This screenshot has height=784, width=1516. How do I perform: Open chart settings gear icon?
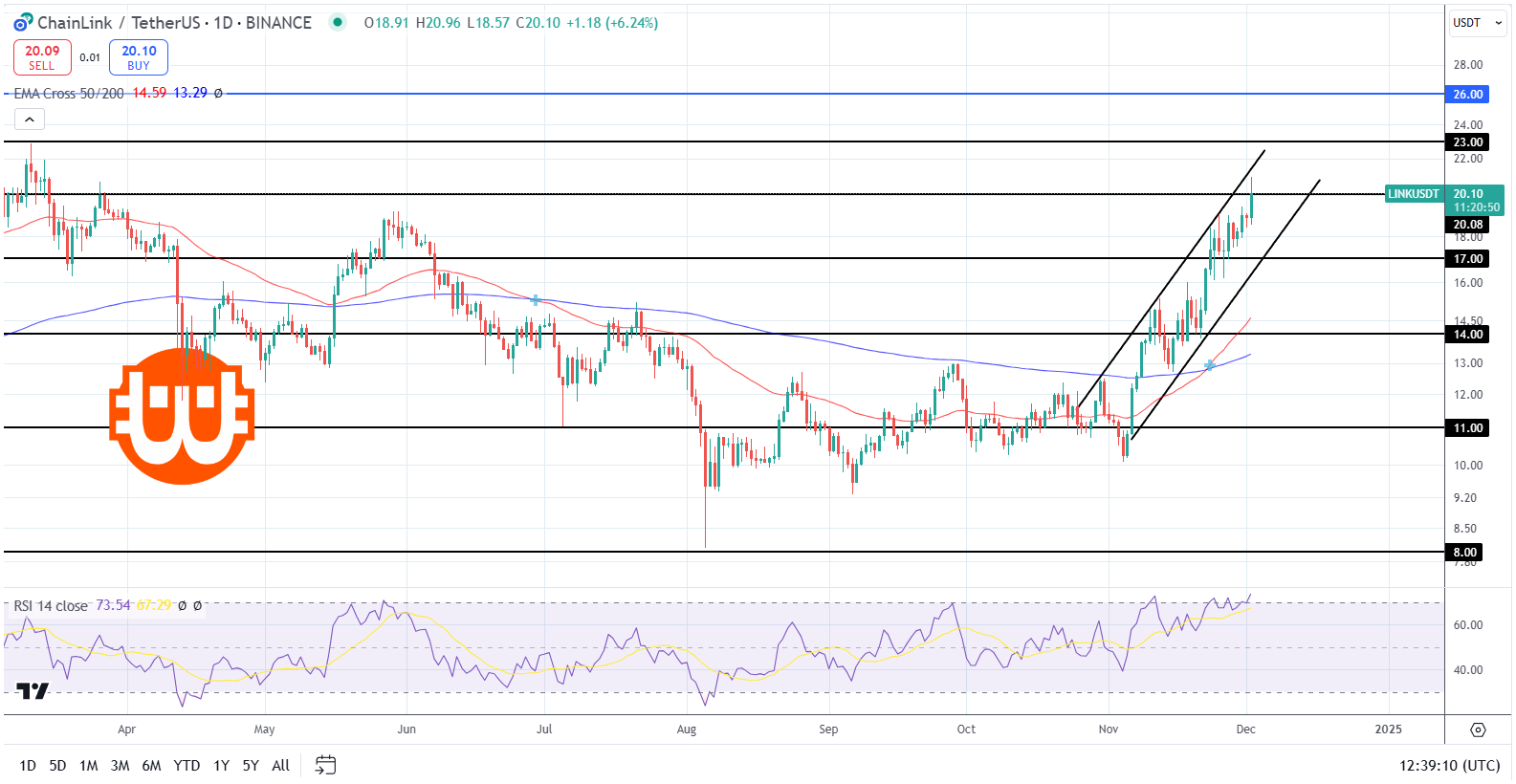[1478, 730]
